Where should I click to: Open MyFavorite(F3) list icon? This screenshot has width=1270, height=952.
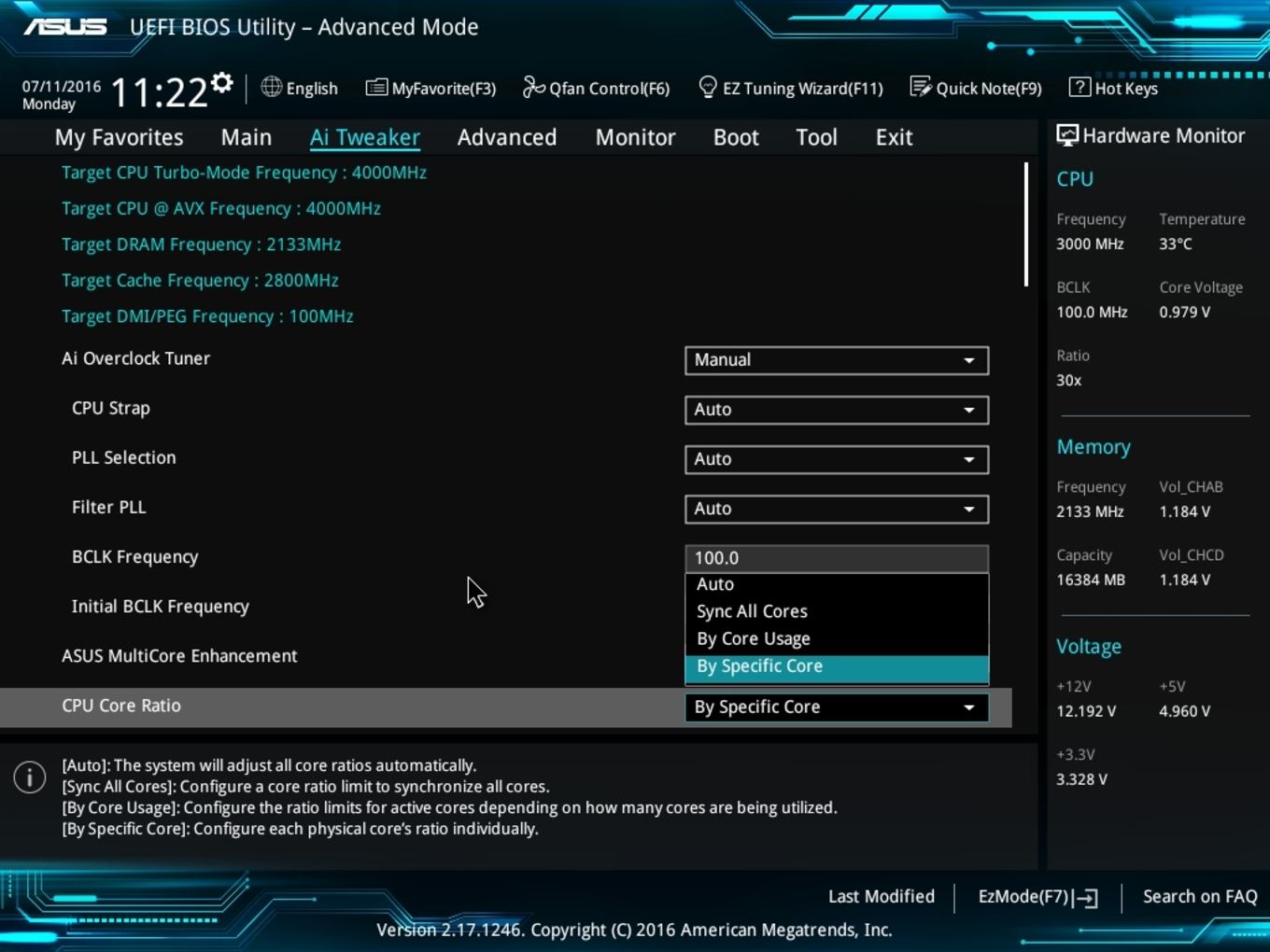point(376,88)
